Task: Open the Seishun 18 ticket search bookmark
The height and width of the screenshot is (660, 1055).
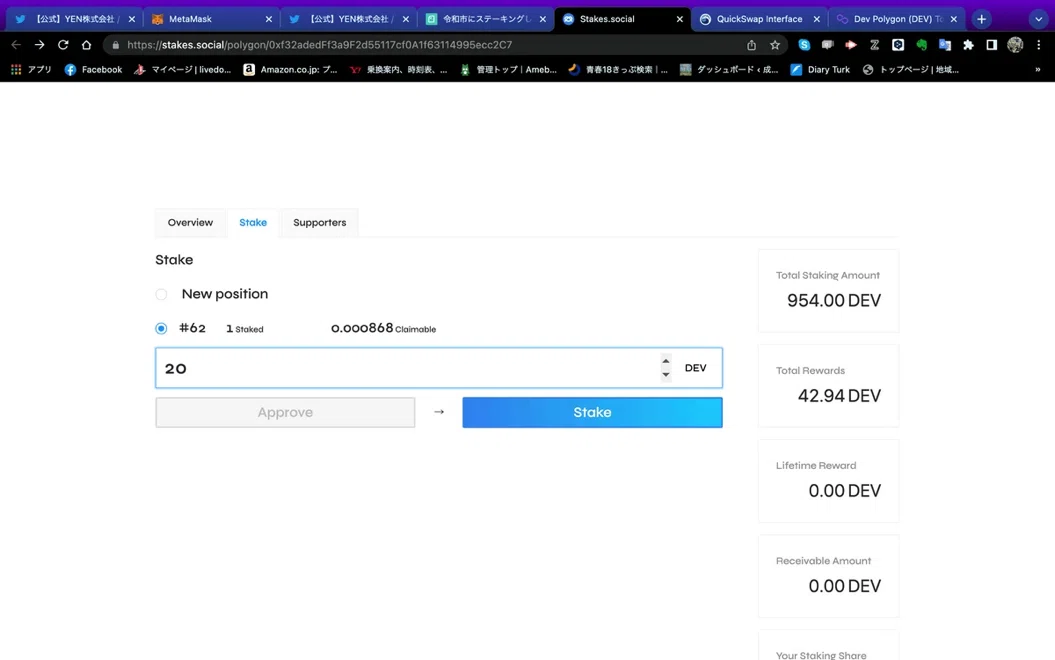Action: (x=618, y=69)
